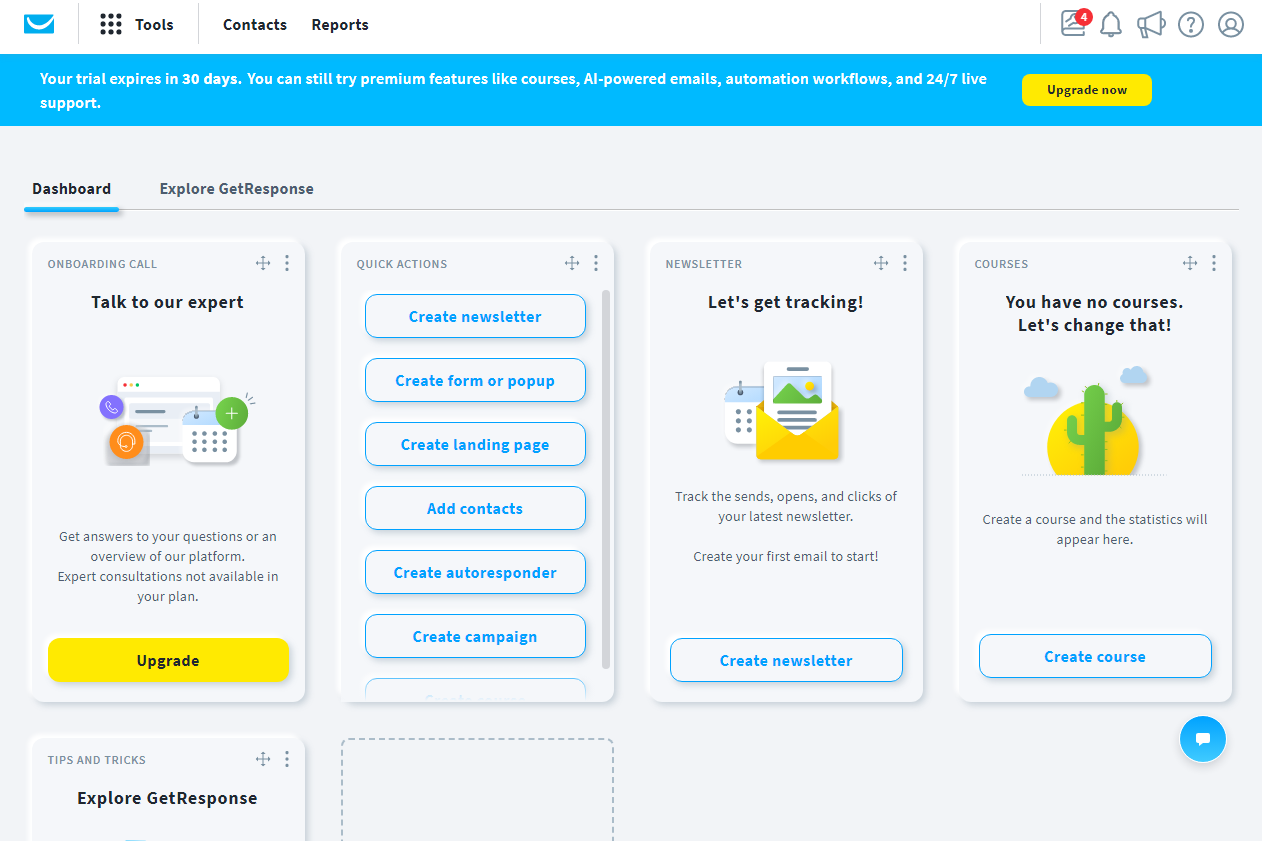Click Create campaign
Image resolution: width=1262 pixels, height=841 pixels.
[x=475, y=636]
